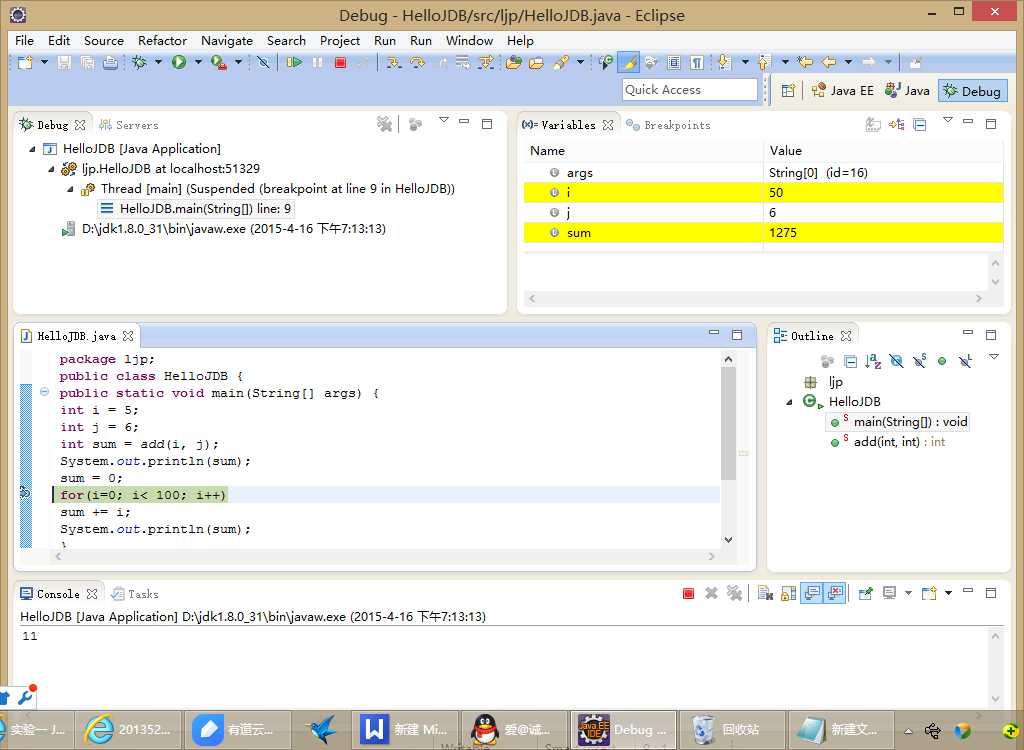Click the Step Into icon
This screenshot has height=750, width=1024.
point(394,62)
